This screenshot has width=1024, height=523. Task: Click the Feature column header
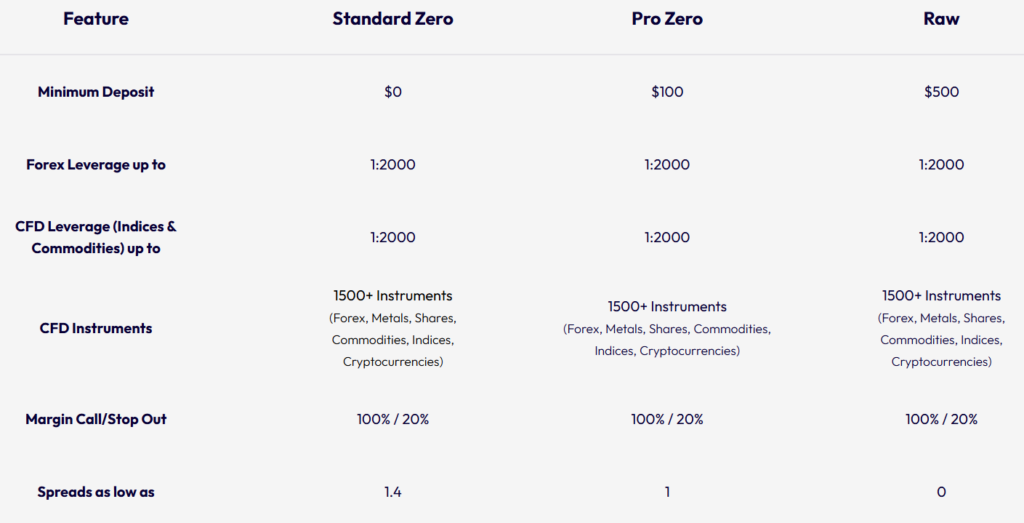(96, 19)
